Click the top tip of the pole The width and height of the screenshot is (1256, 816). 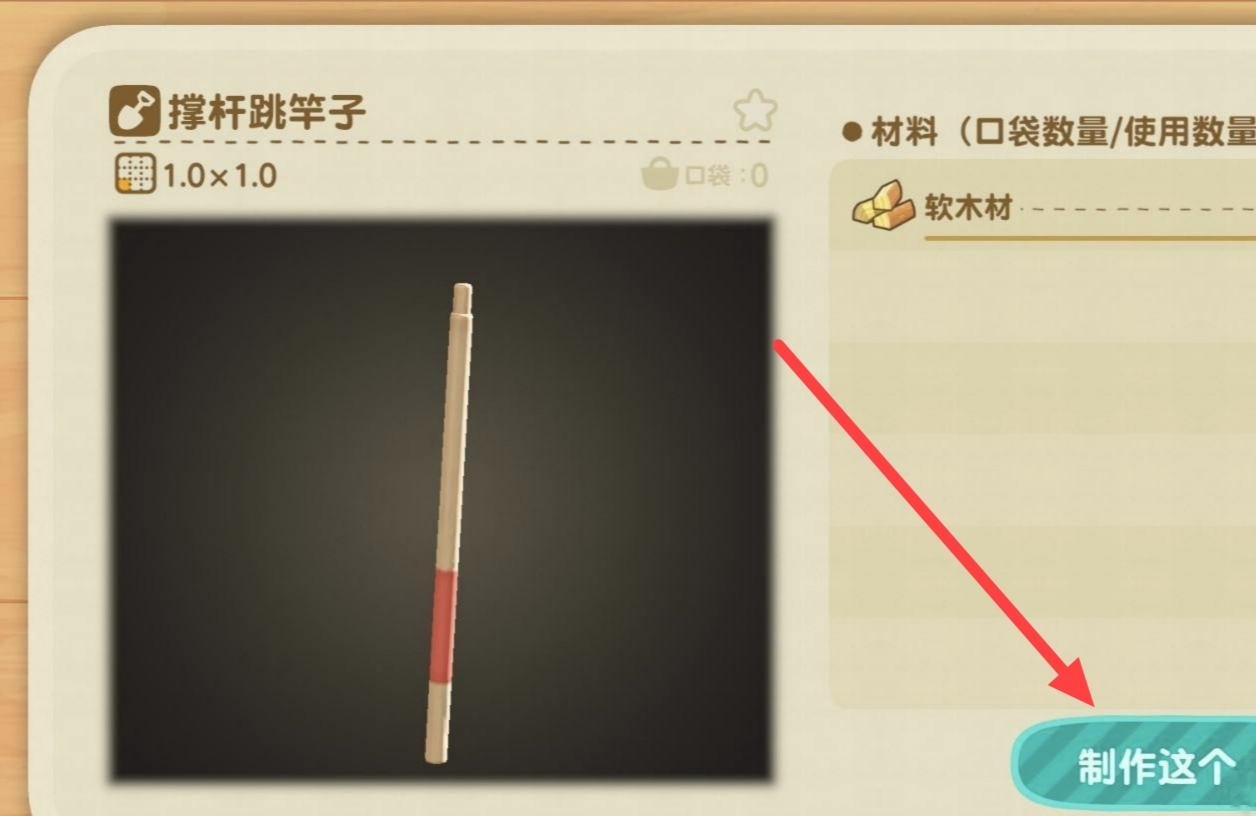click(462, 298)
